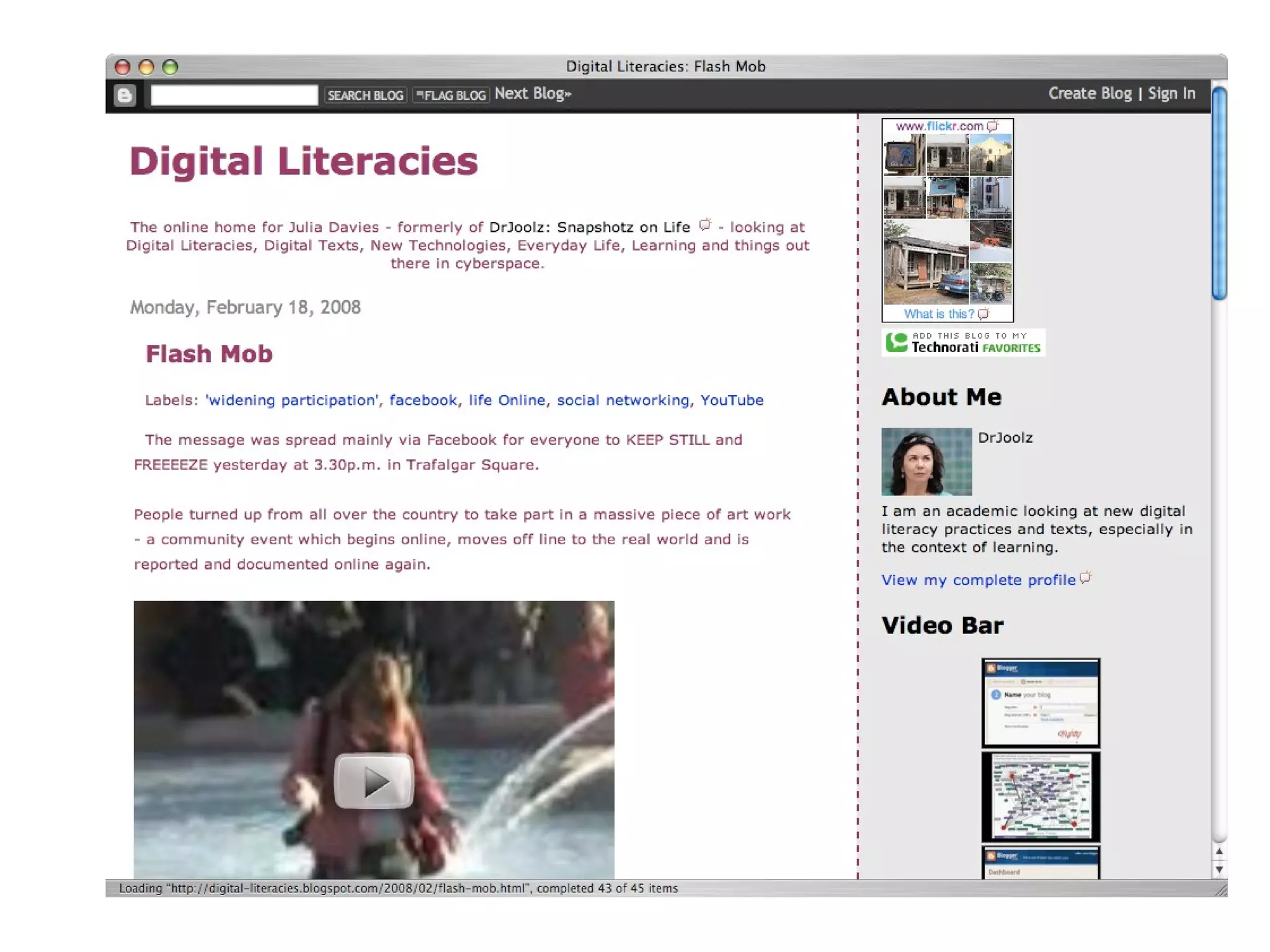1270x952 pixels.
Task: Click the Blogger logo icon in navbar
Action: (125, 95)
